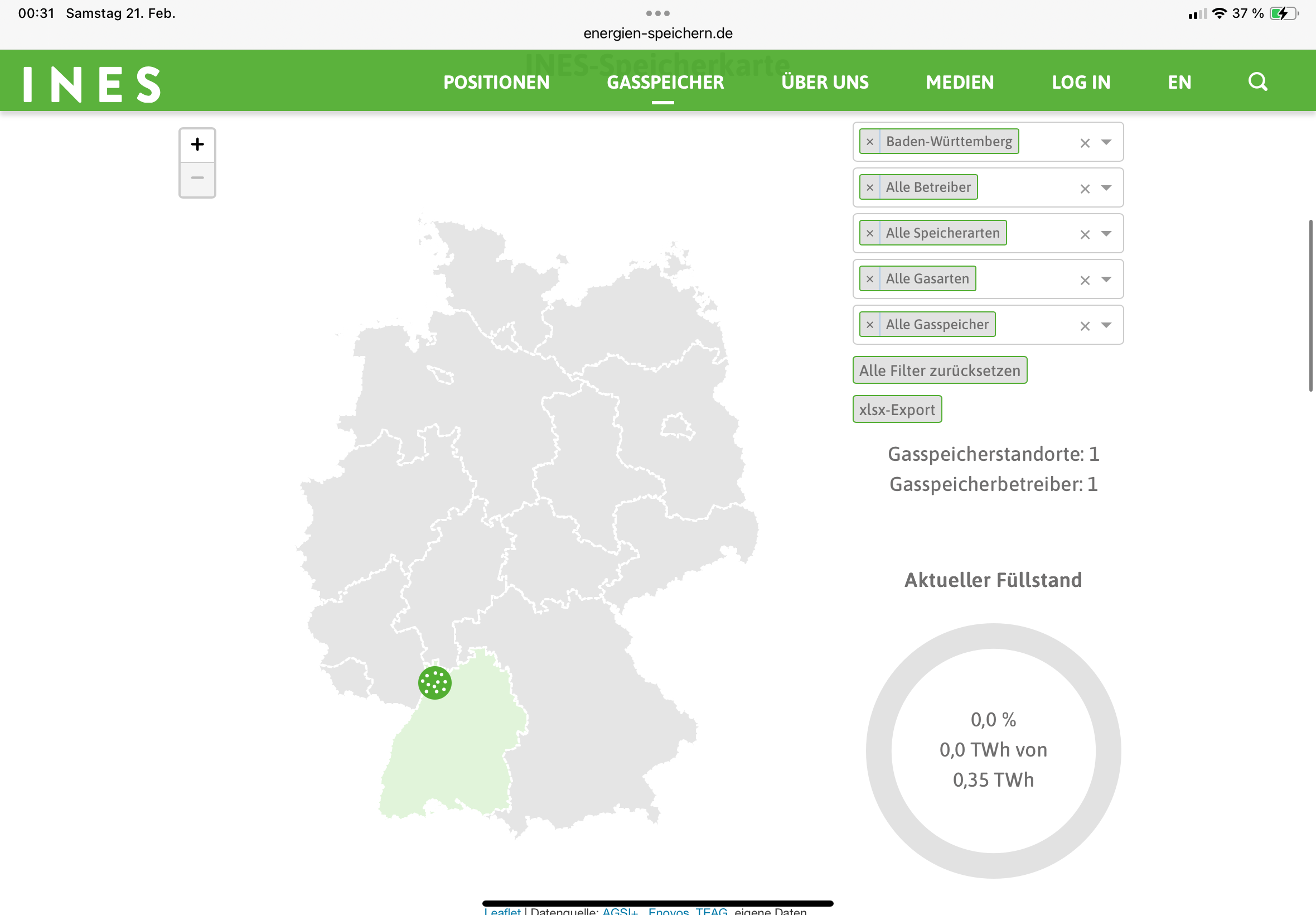The image size is (1316, 915).
Task: Zoom in the map with plus
Action: pyautogui.click(x=197, y=145)
